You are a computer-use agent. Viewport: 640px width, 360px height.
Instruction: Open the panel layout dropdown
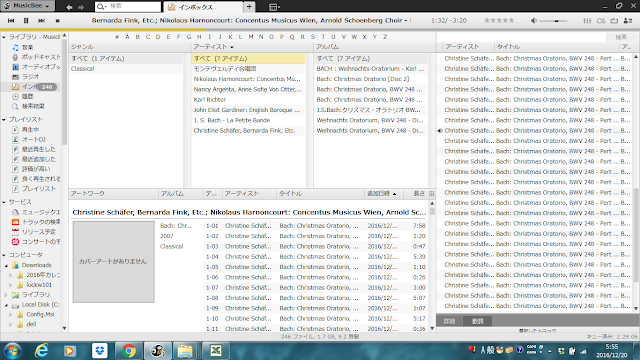274,7
